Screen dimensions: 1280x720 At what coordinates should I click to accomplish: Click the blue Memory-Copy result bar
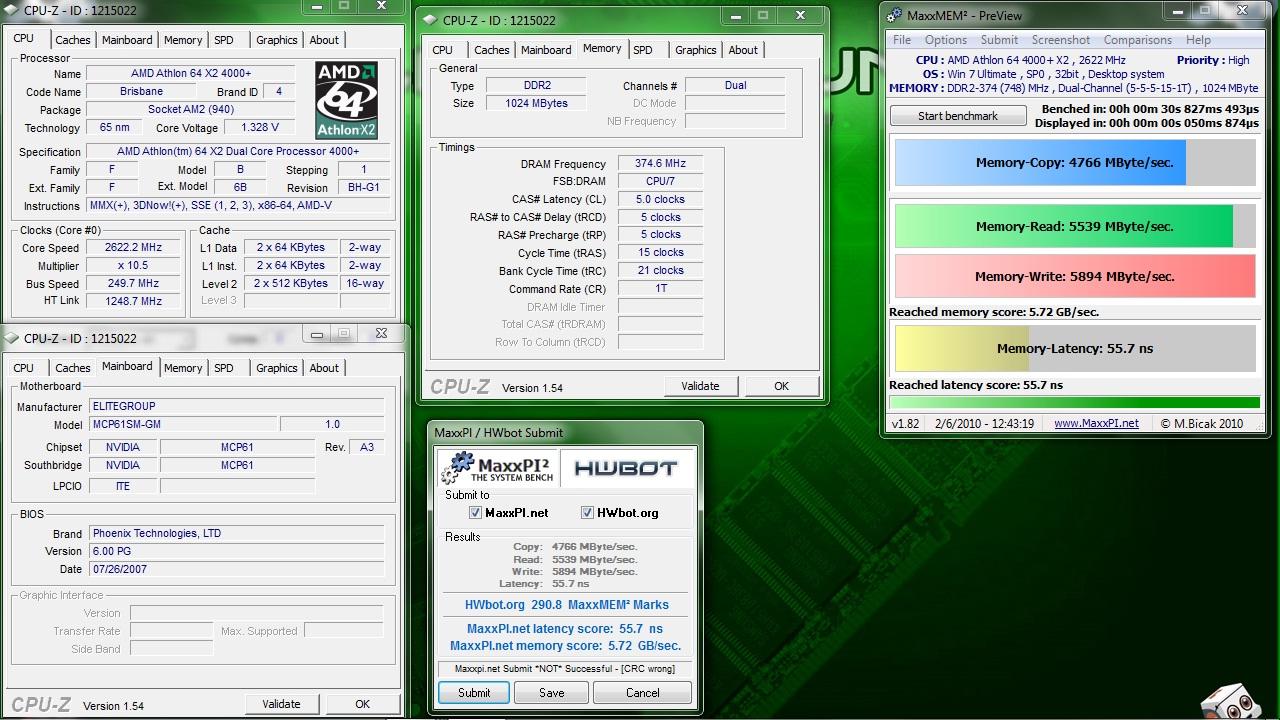click(x=1075, y=163)
